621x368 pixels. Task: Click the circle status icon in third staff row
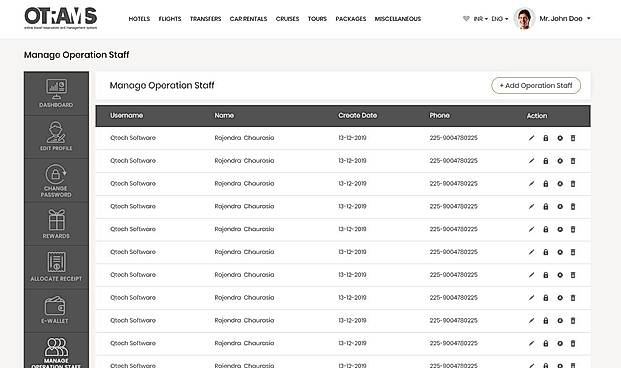[560, 184]
